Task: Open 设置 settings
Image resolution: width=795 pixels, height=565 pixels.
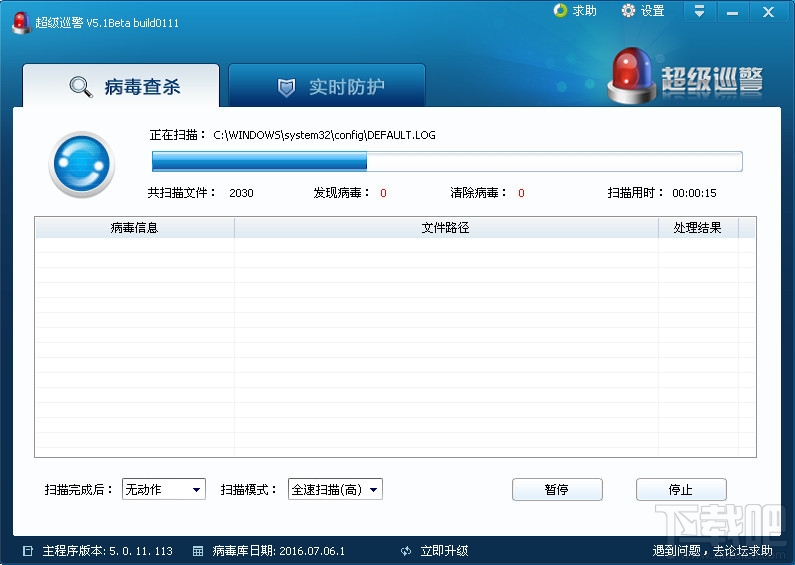Action: tap(652, 11)
